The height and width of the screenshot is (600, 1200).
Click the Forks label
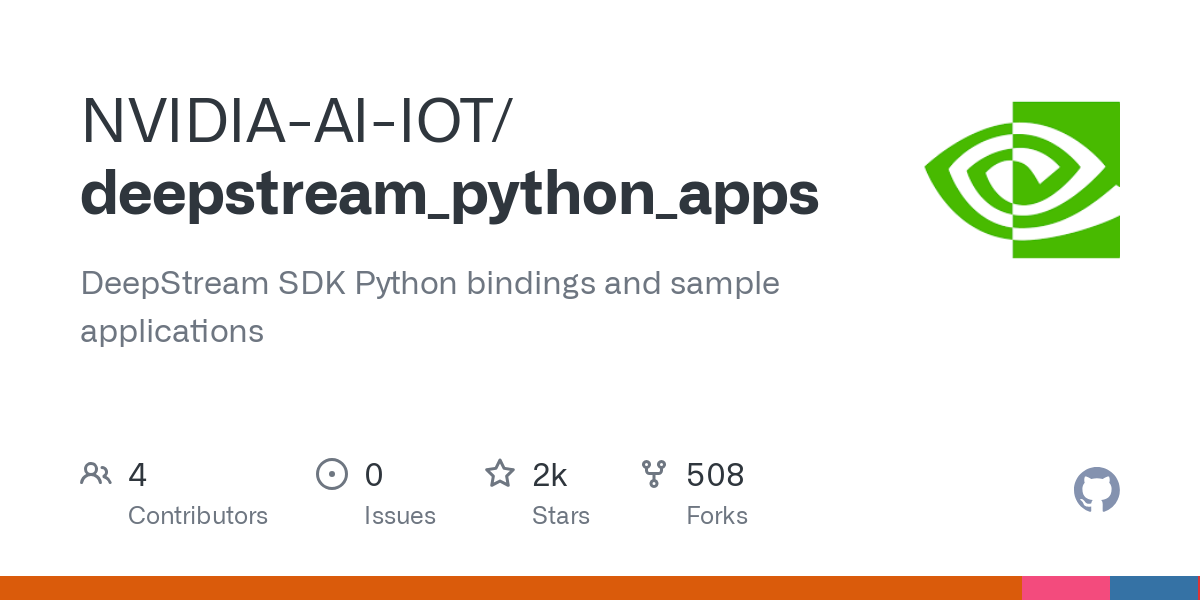[717, 516]
